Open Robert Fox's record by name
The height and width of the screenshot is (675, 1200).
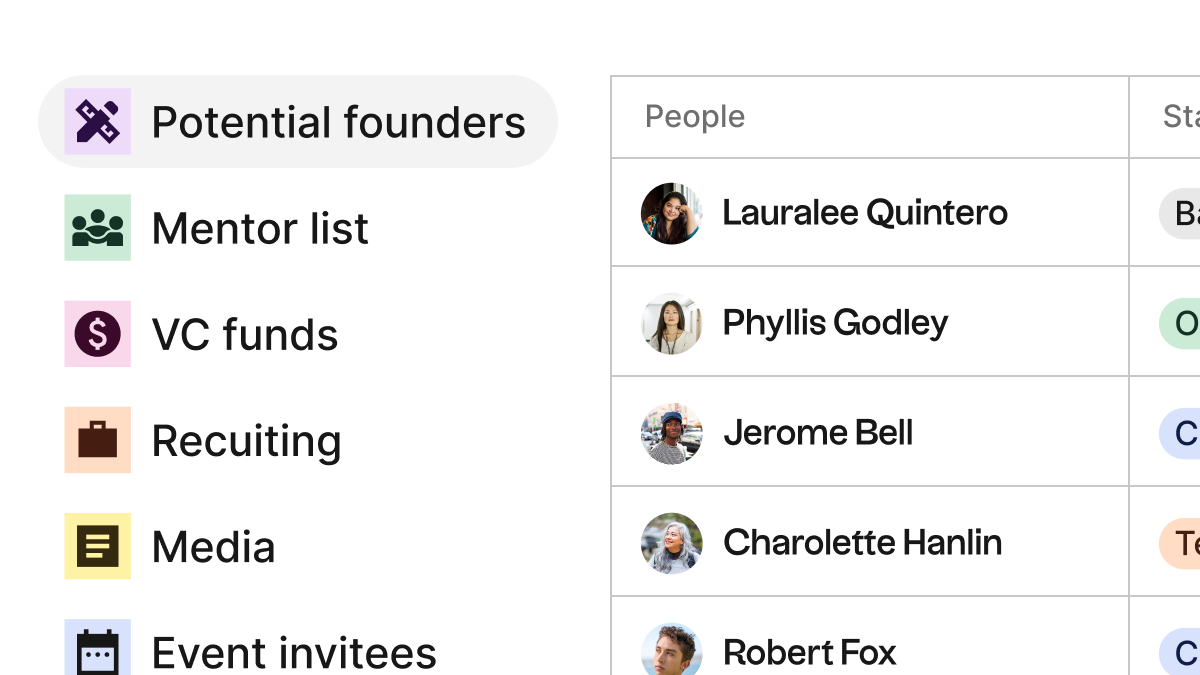[809, 652]
